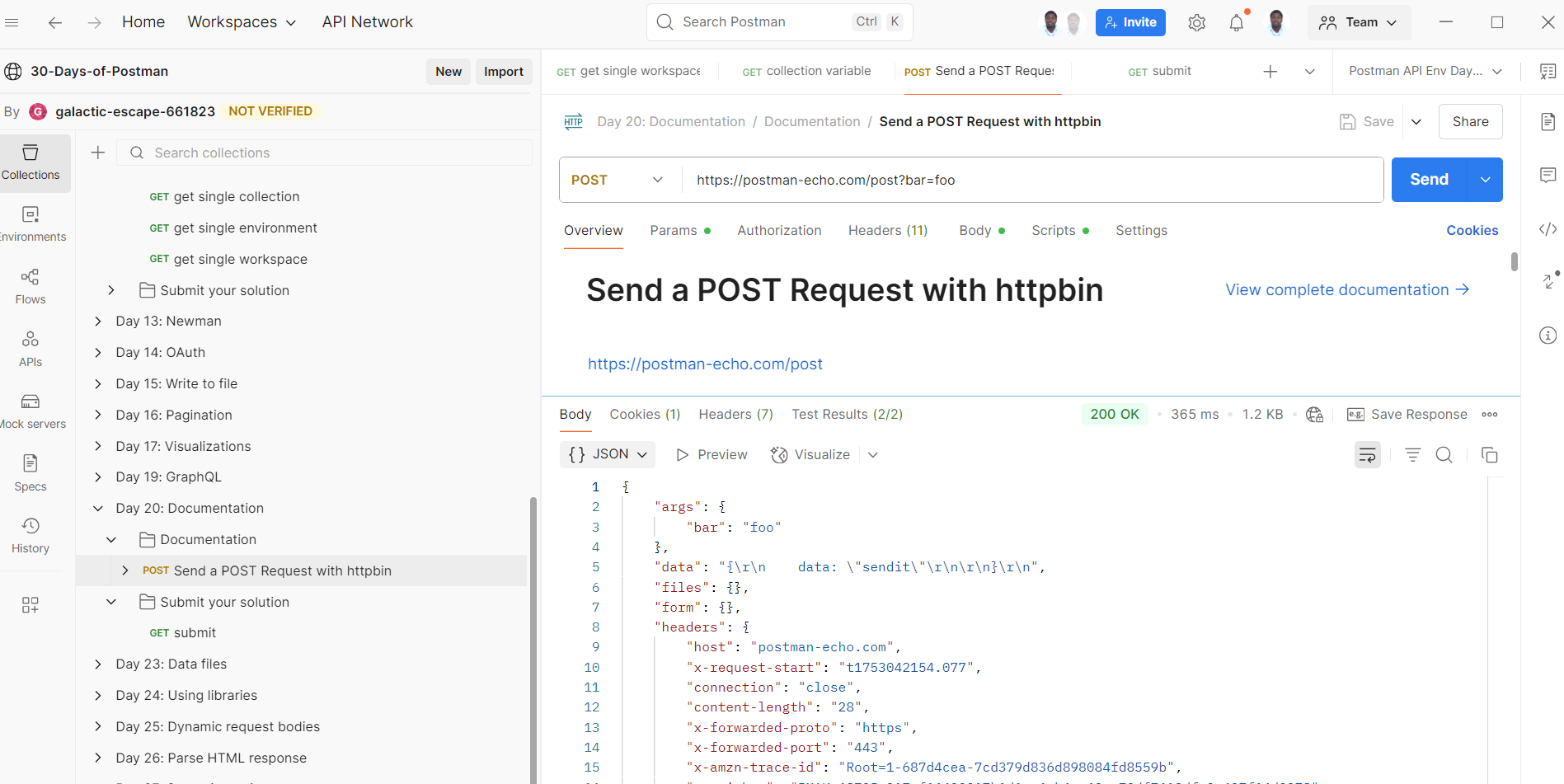Select 'GET collection variable' tab

pos(806,72)
